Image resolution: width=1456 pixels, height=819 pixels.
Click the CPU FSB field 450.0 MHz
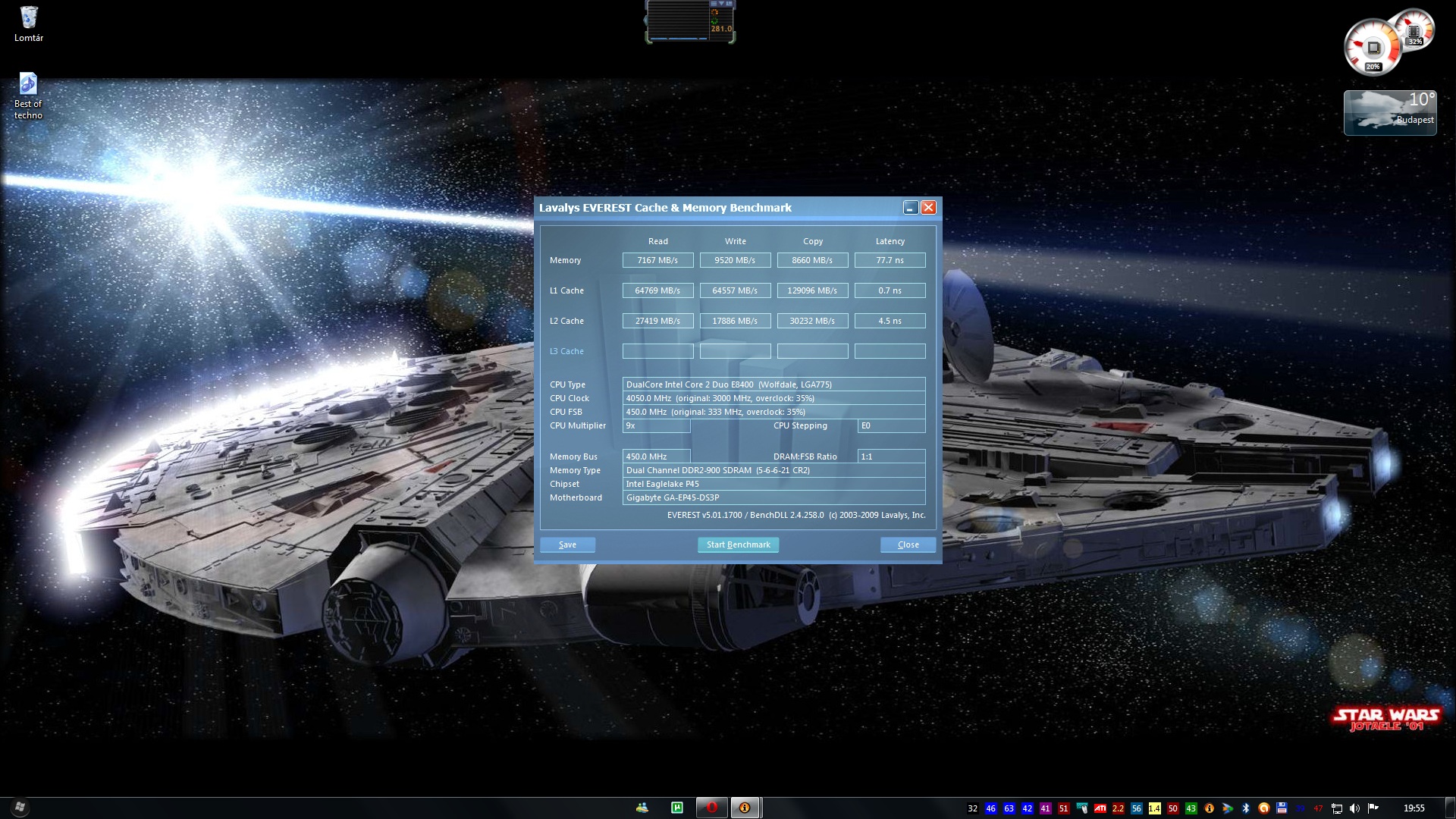tap(773, 412)
